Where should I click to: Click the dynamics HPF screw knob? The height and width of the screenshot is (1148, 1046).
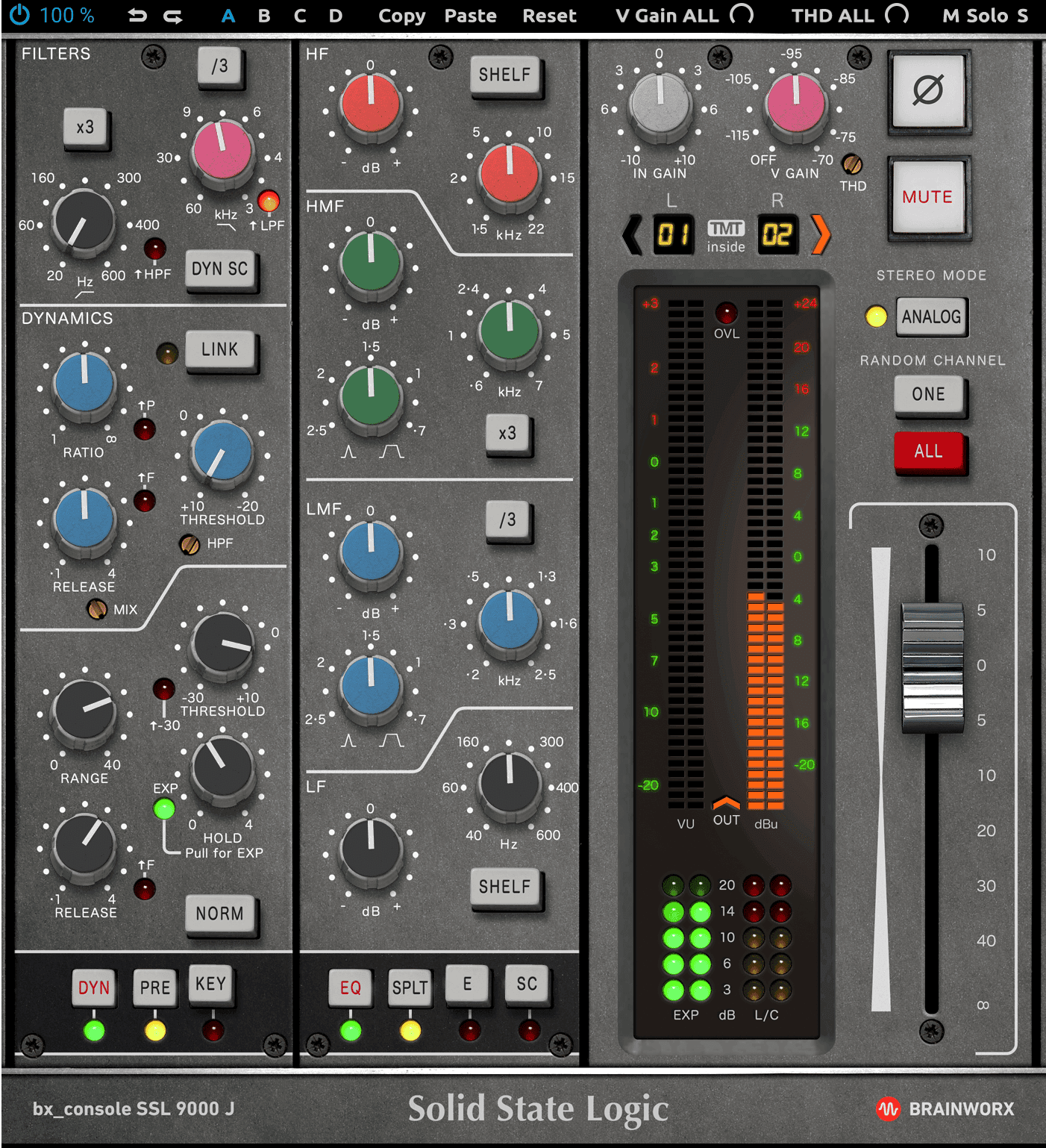coord(190,544)
